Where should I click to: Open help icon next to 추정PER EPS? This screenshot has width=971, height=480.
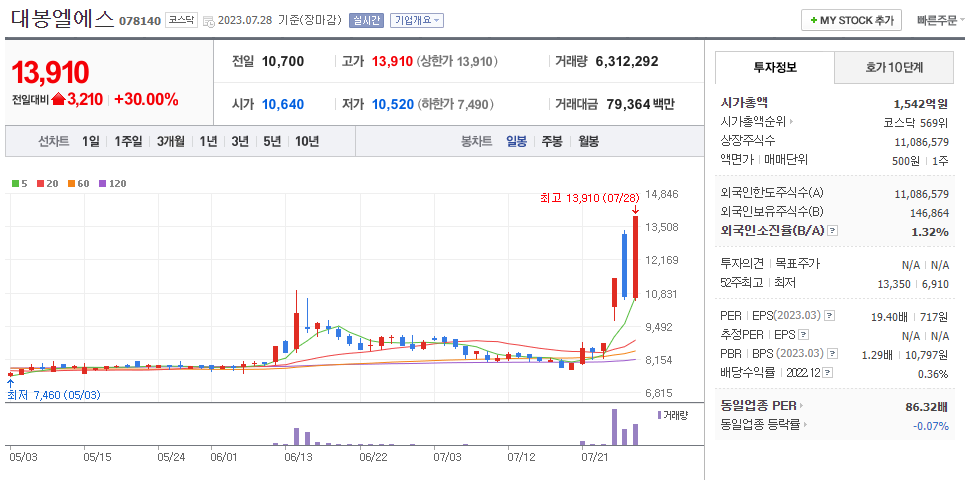(803, 335)
